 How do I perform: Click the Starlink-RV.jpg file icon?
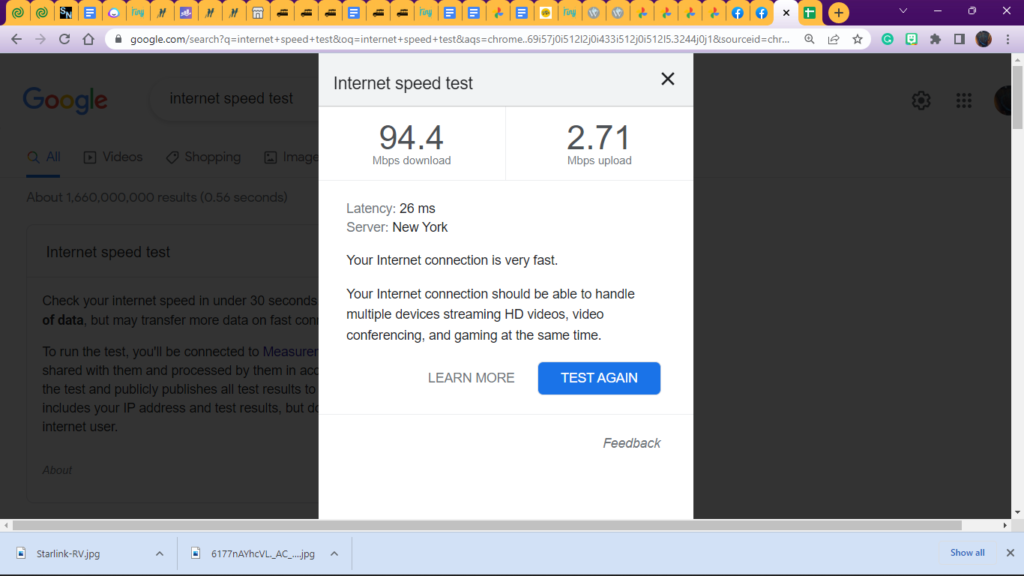[x=21, y=553]
